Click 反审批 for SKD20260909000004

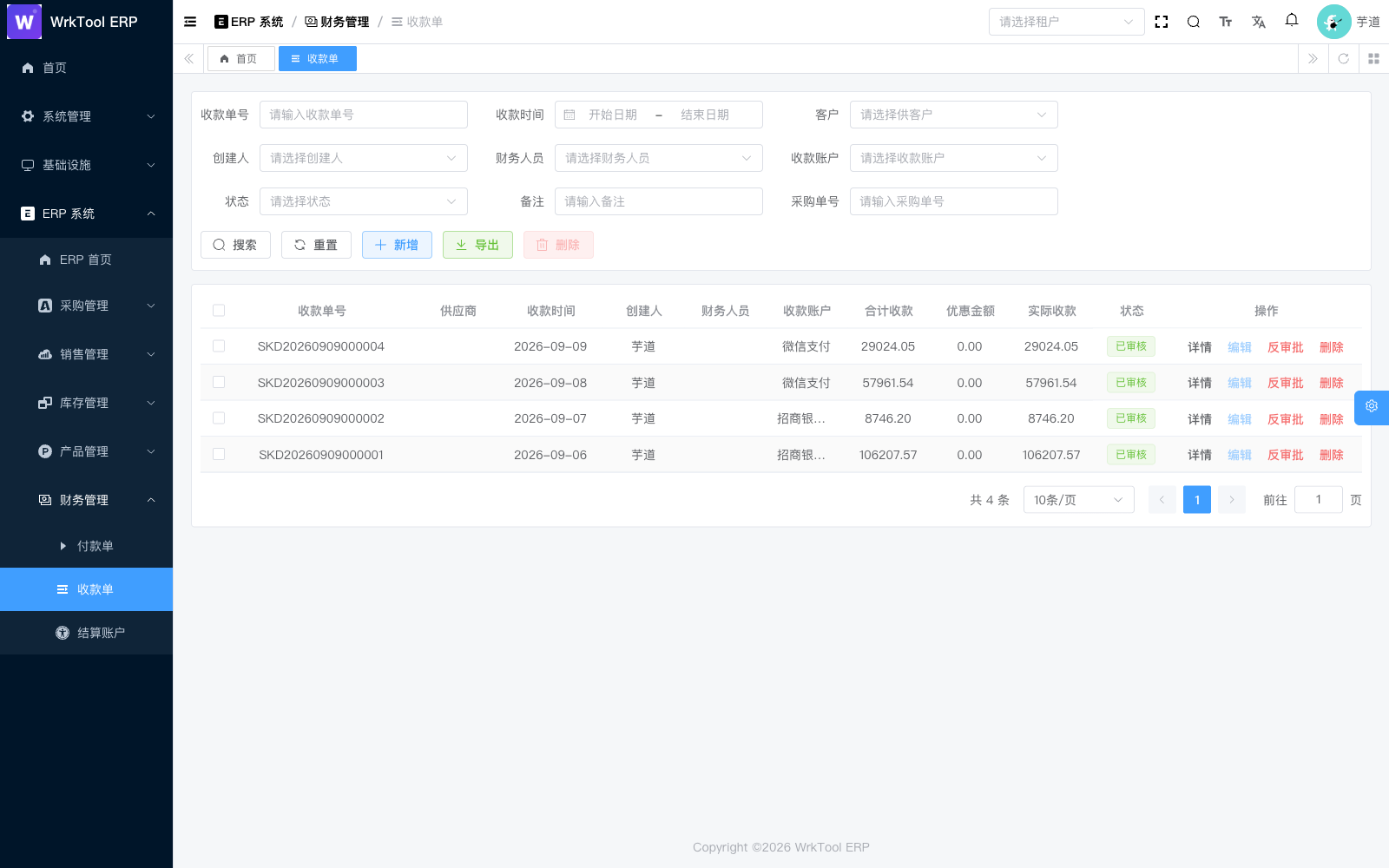pyautogui.click(x=1285, y=347)
